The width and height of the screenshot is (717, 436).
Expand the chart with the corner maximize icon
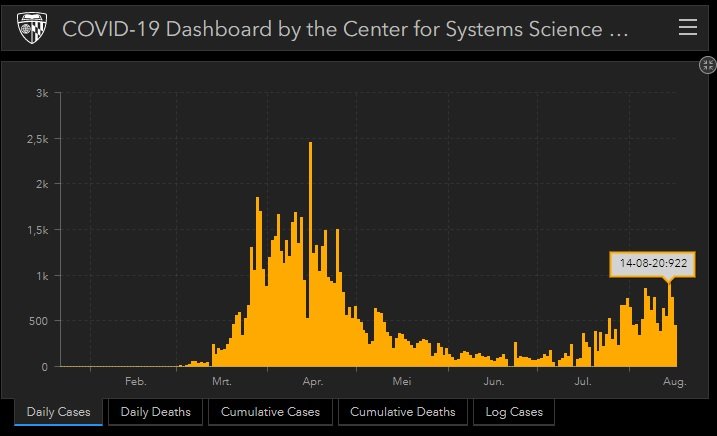pyautogui.click(x=706, y=65)
